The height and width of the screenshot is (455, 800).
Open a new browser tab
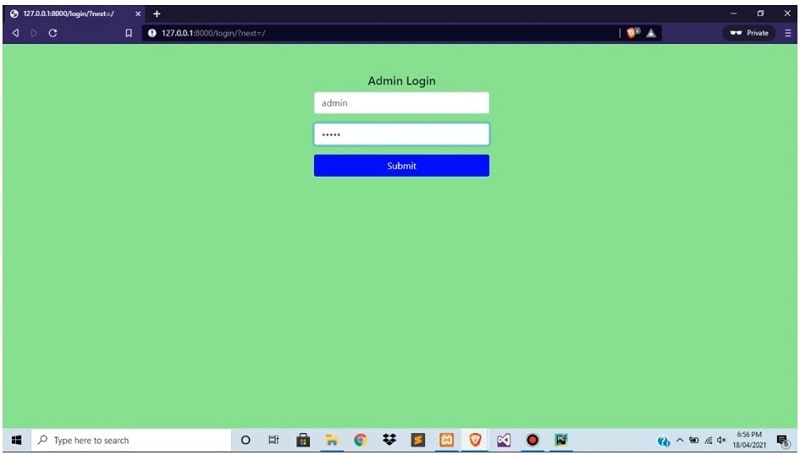pyautogui.click(x=157, y=13)
